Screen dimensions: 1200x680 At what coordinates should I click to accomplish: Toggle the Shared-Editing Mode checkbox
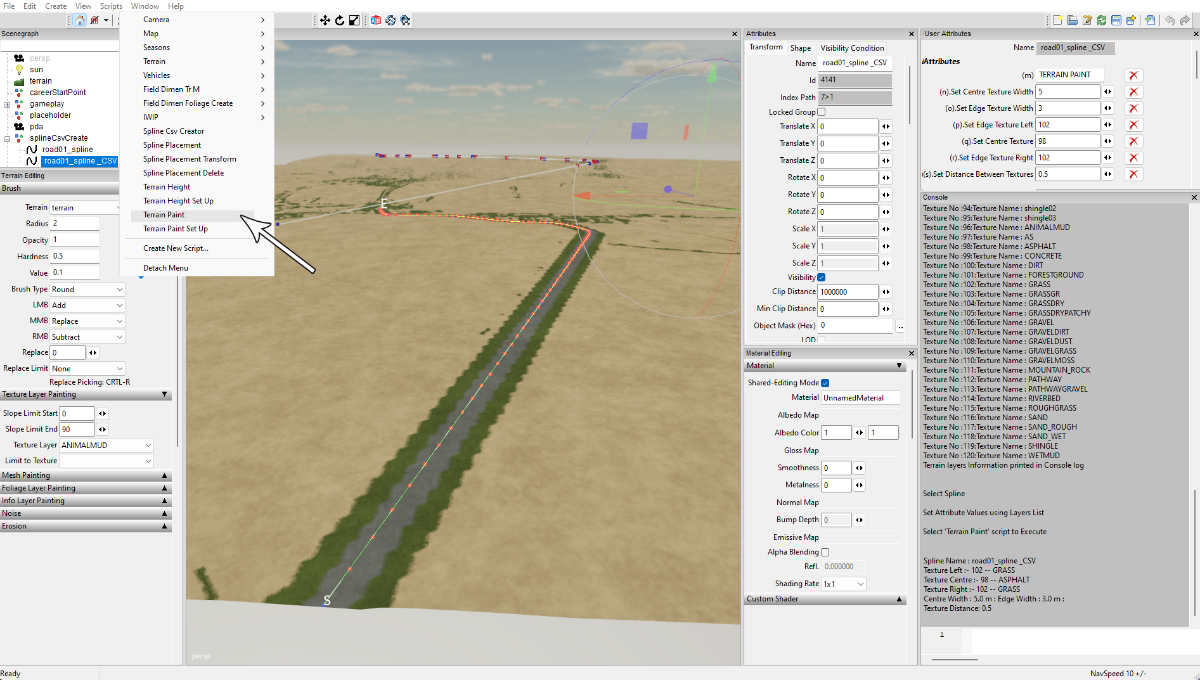pyautogui.click(x=825, y=383)
